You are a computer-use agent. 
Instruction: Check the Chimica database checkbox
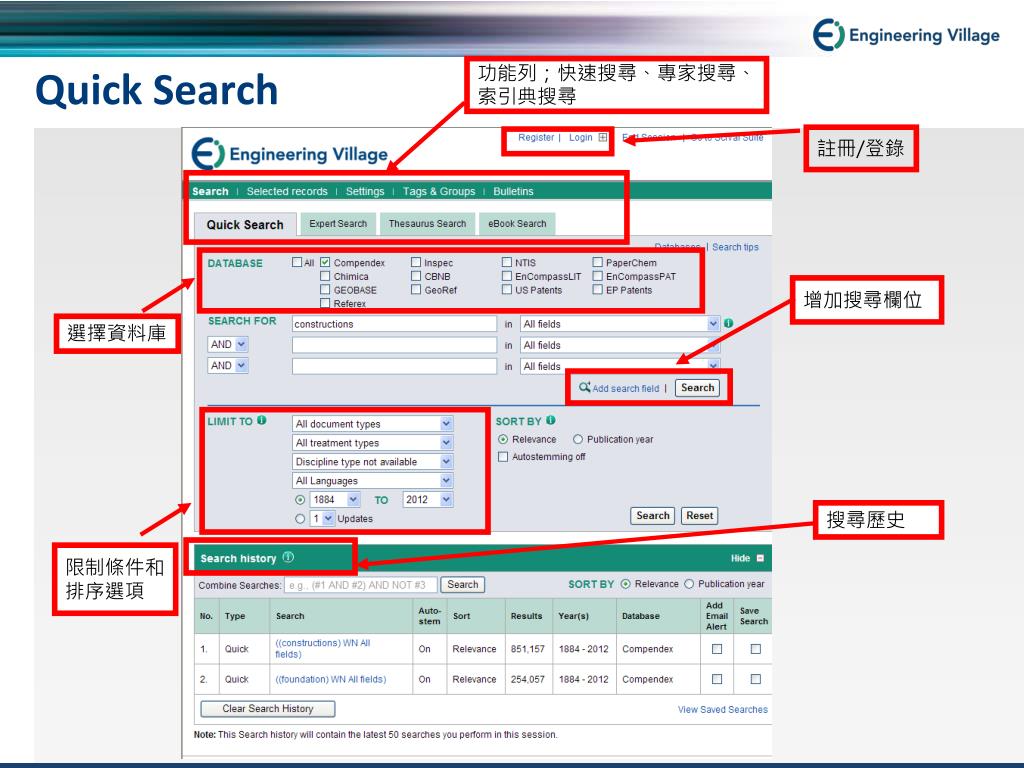[325, 276]
